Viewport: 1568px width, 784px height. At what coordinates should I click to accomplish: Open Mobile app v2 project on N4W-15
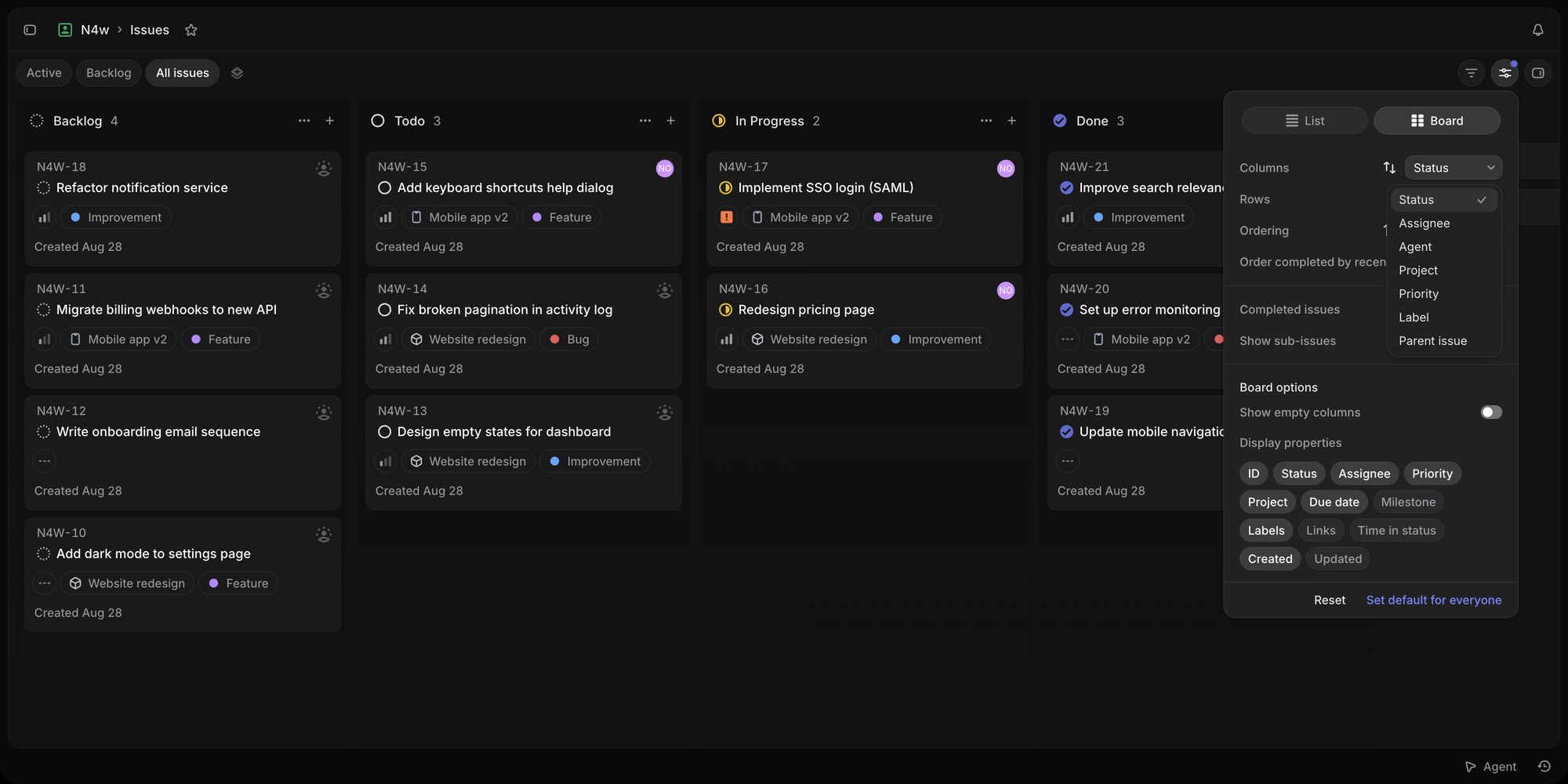coord(459,217)
